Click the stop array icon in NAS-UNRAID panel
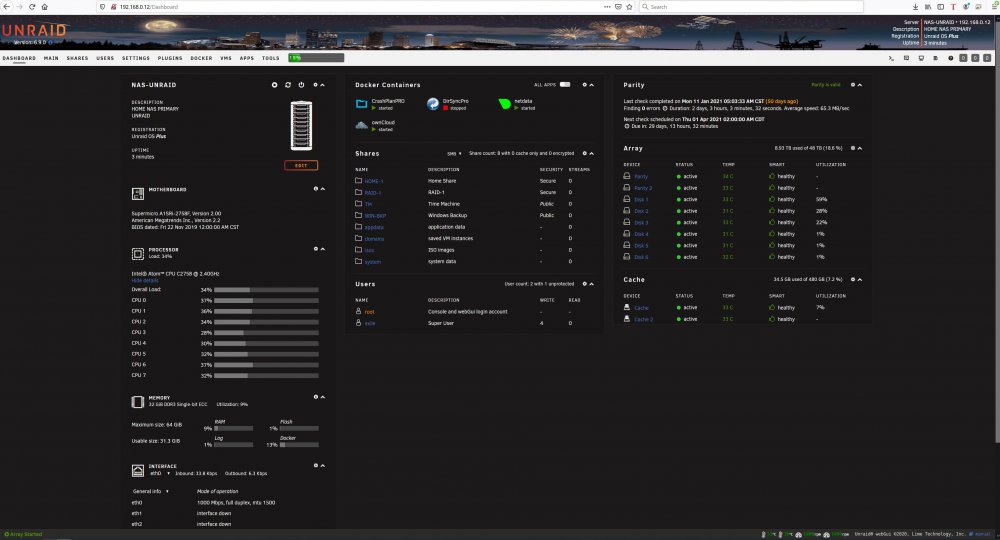This screenshot has width=1000, height=540. (x=274, y=85)
